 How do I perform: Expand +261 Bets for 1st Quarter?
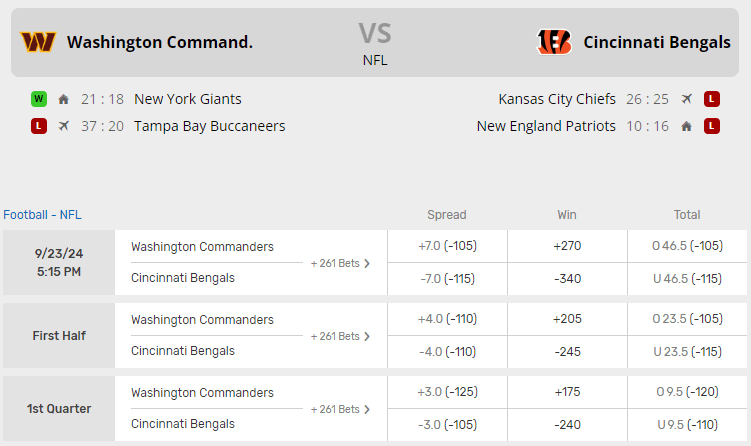pos(340,409)
